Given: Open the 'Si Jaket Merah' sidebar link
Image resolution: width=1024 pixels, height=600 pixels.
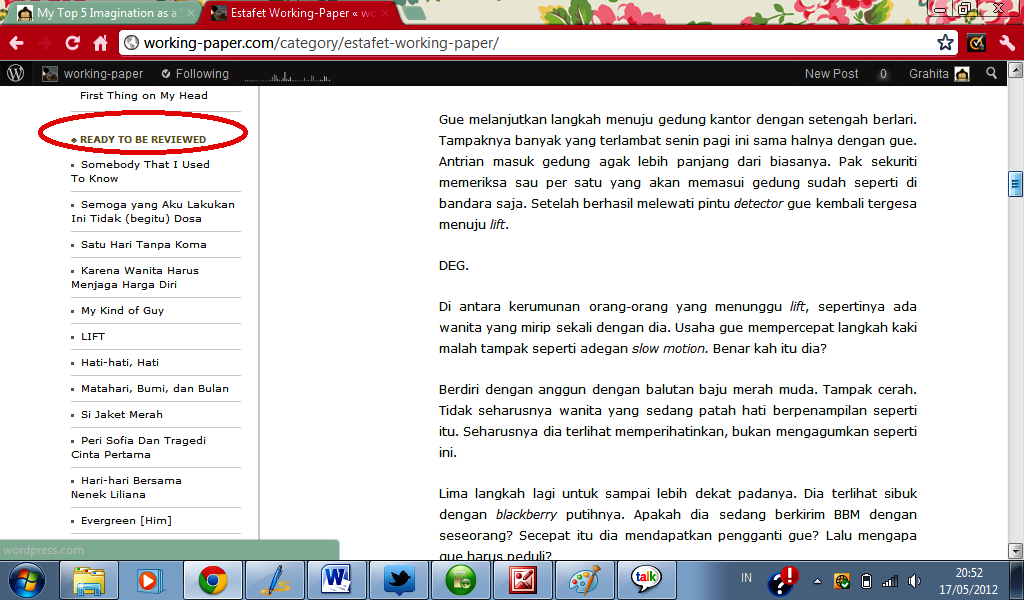Looking at the screenshot, I should tap(121, 414).
